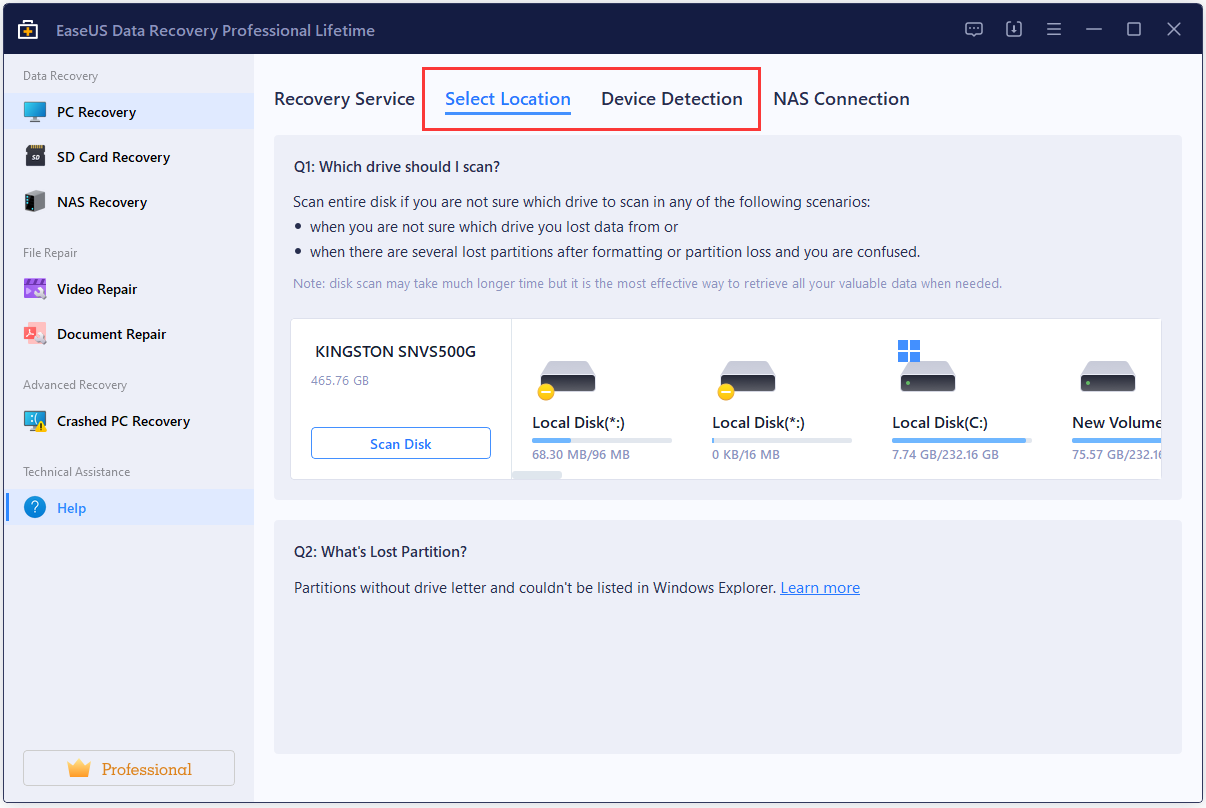Click the Professional upgrade button
This screenshot has height=808, width=1206.
129,768
